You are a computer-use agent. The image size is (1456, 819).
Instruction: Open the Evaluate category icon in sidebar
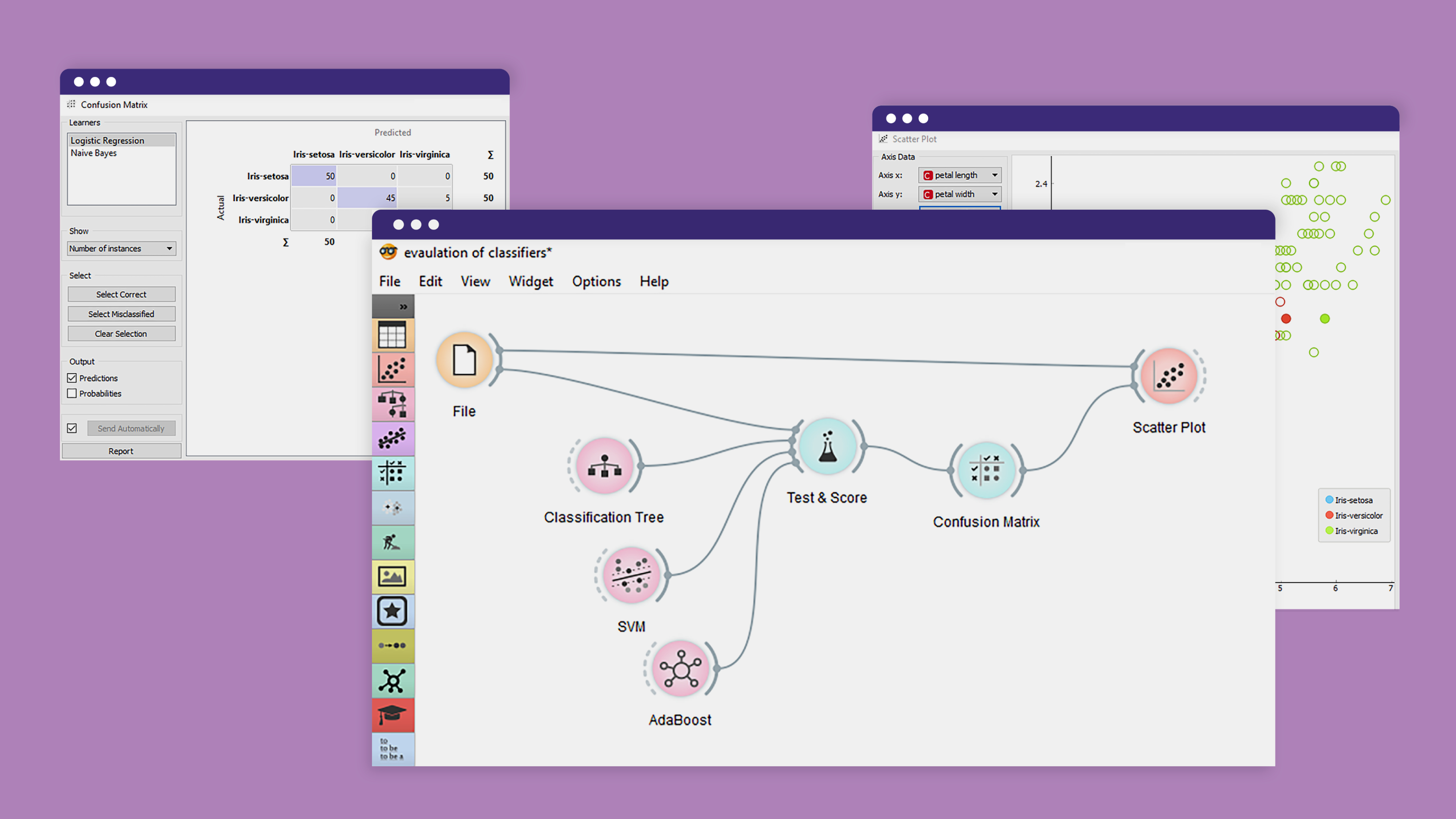point(392,473)
